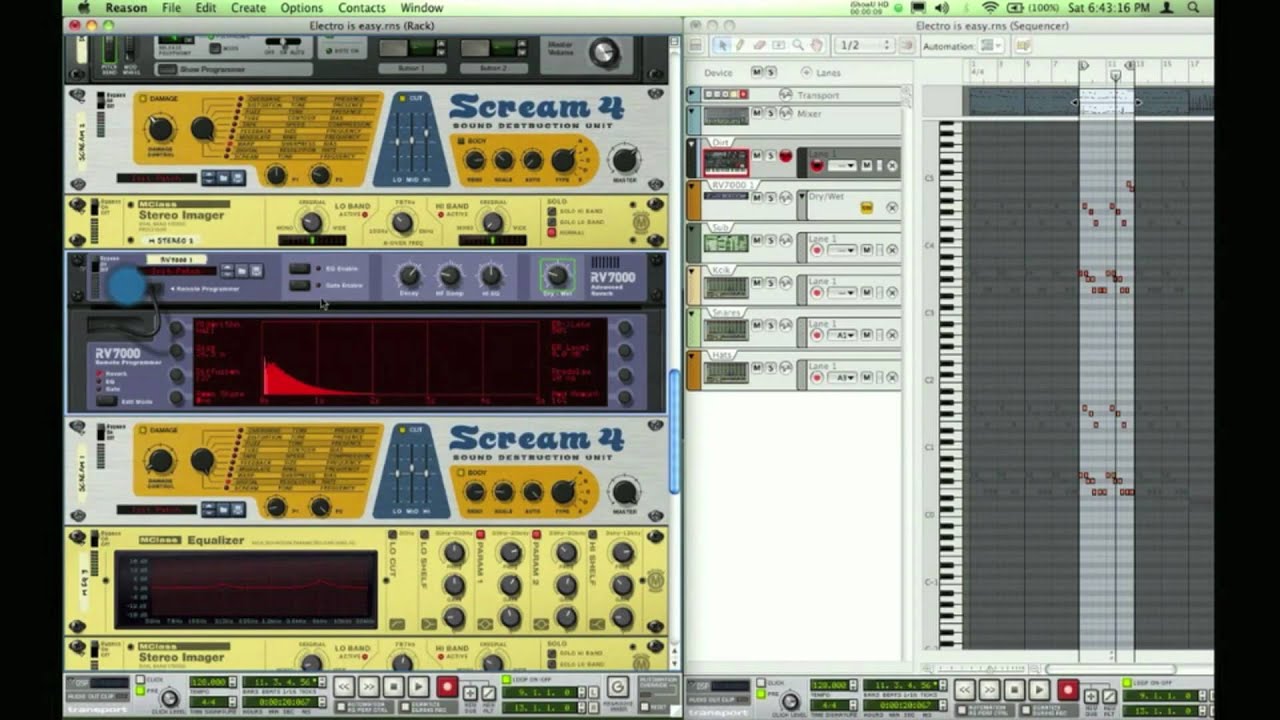Enable Solo Hi Band on Stereo Imager

pos(552,211)
